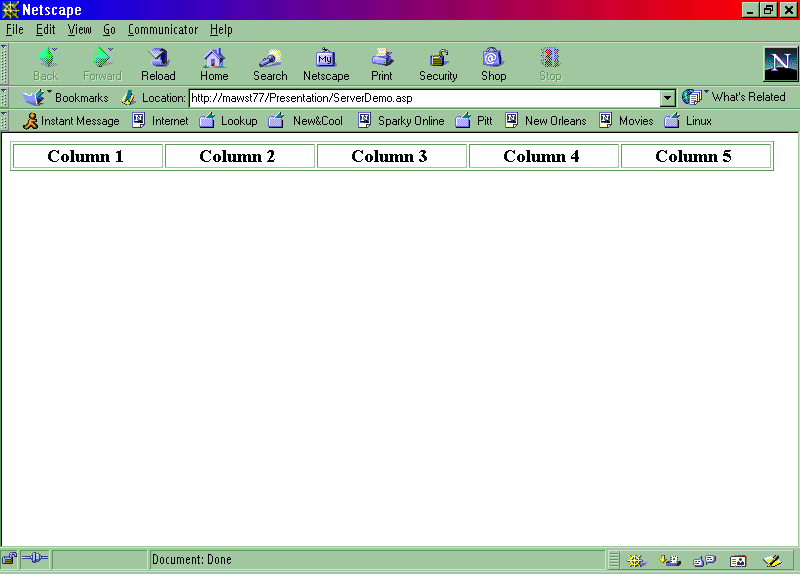The width and height of the screenshot is (800, 574).
Task: Click the security lock icon in status bar
Action: pyautogui.click(x=9, y=560)
